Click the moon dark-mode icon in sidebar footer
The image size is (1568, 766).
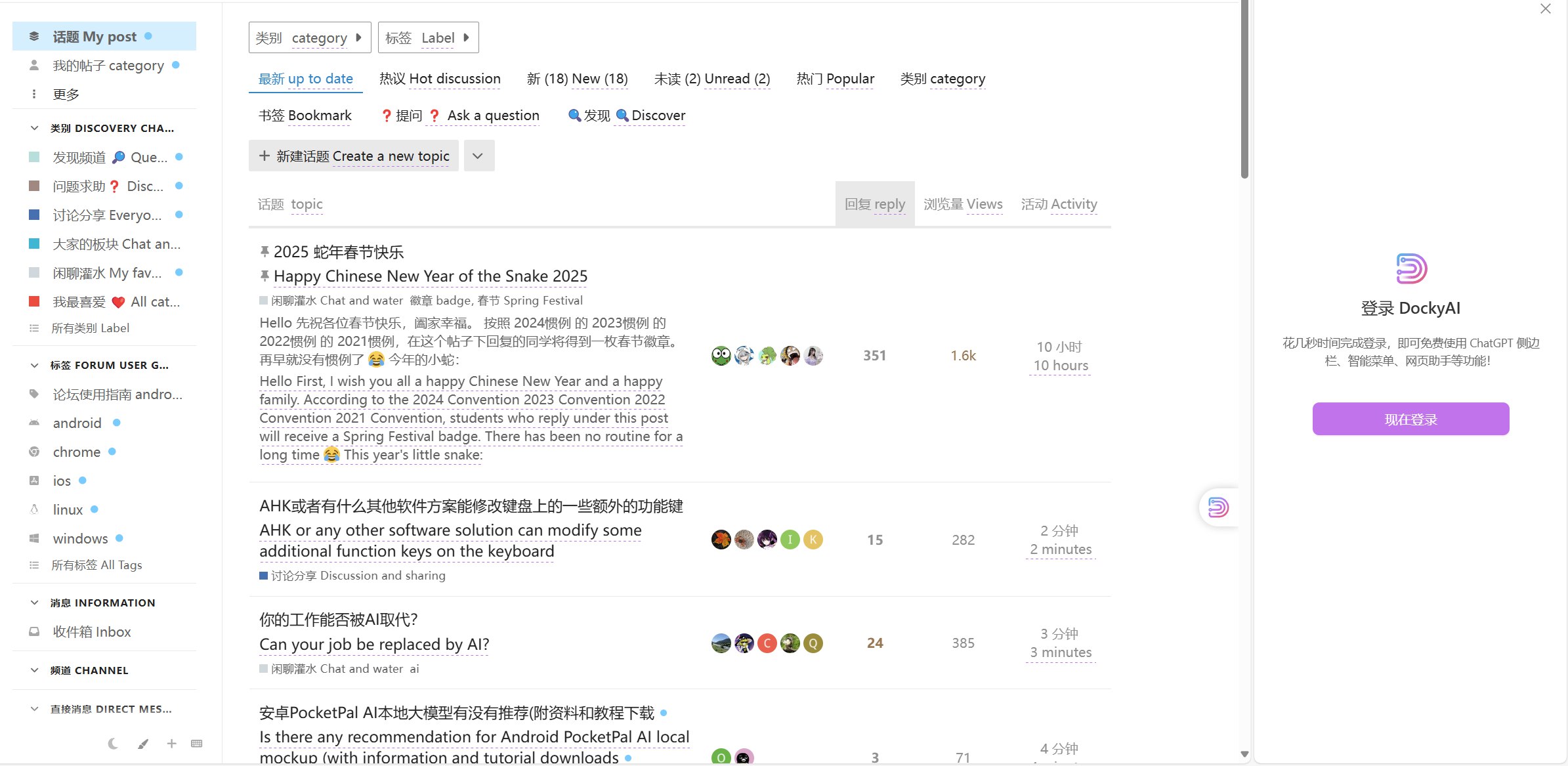pos(113,743)
